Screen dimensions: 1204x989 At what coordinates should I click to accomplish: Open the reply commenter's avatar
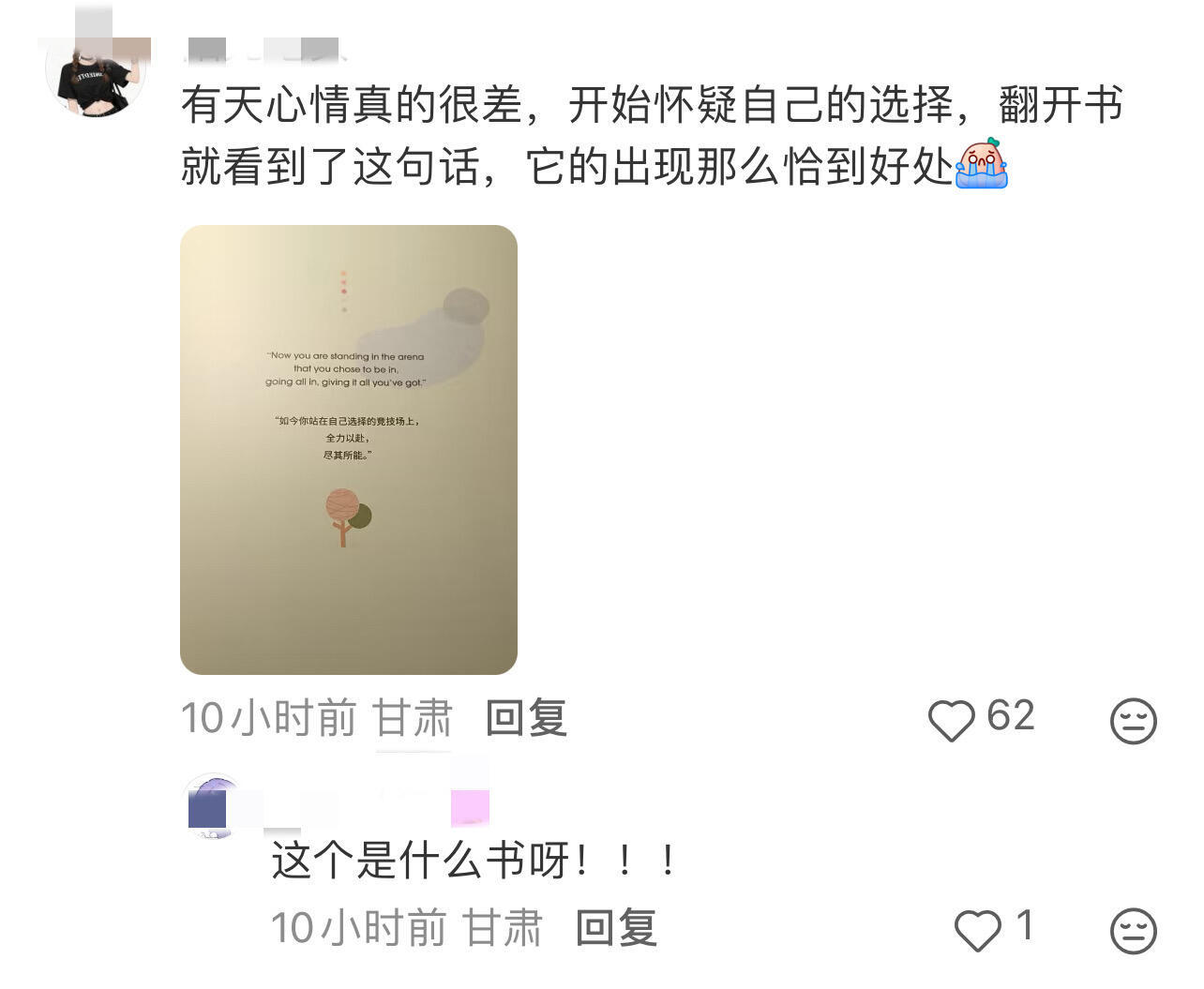(214, 806)
